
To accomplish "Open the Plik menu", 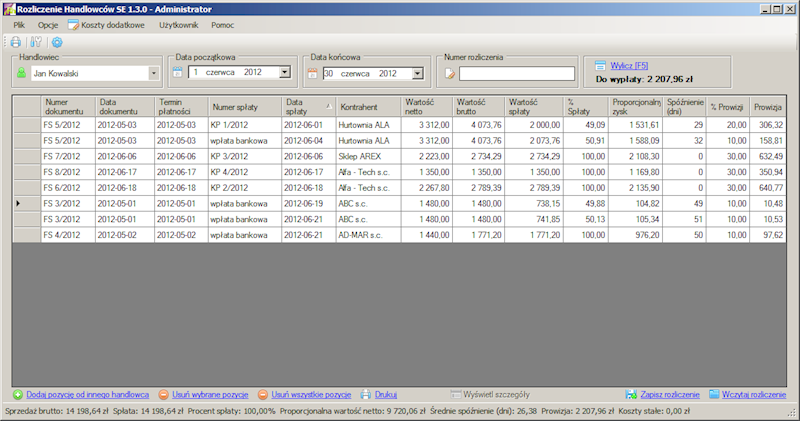I will pos(19,25).
